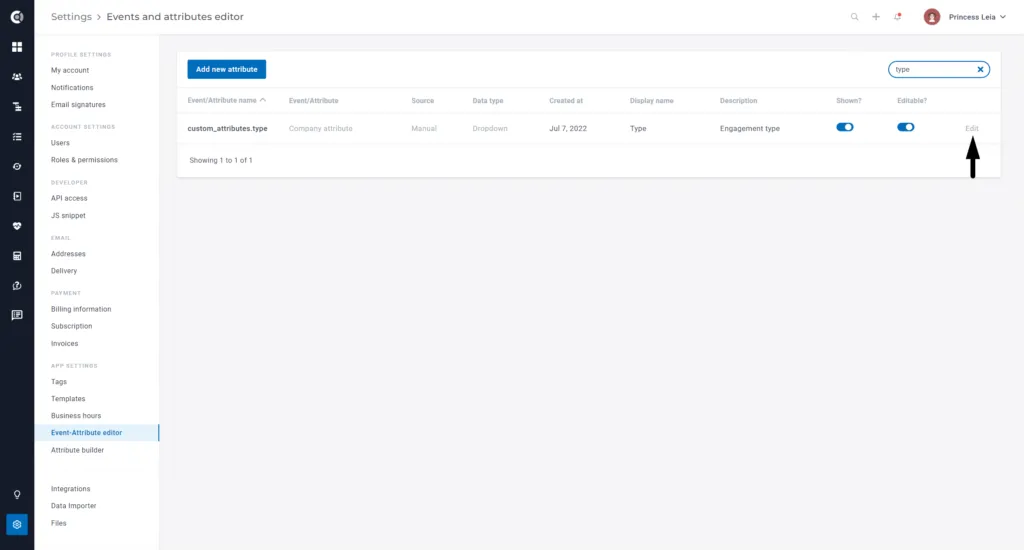Screen dimensions: 1024x550
Task: Click the app logo at top left
Action: tap(17, 17)
